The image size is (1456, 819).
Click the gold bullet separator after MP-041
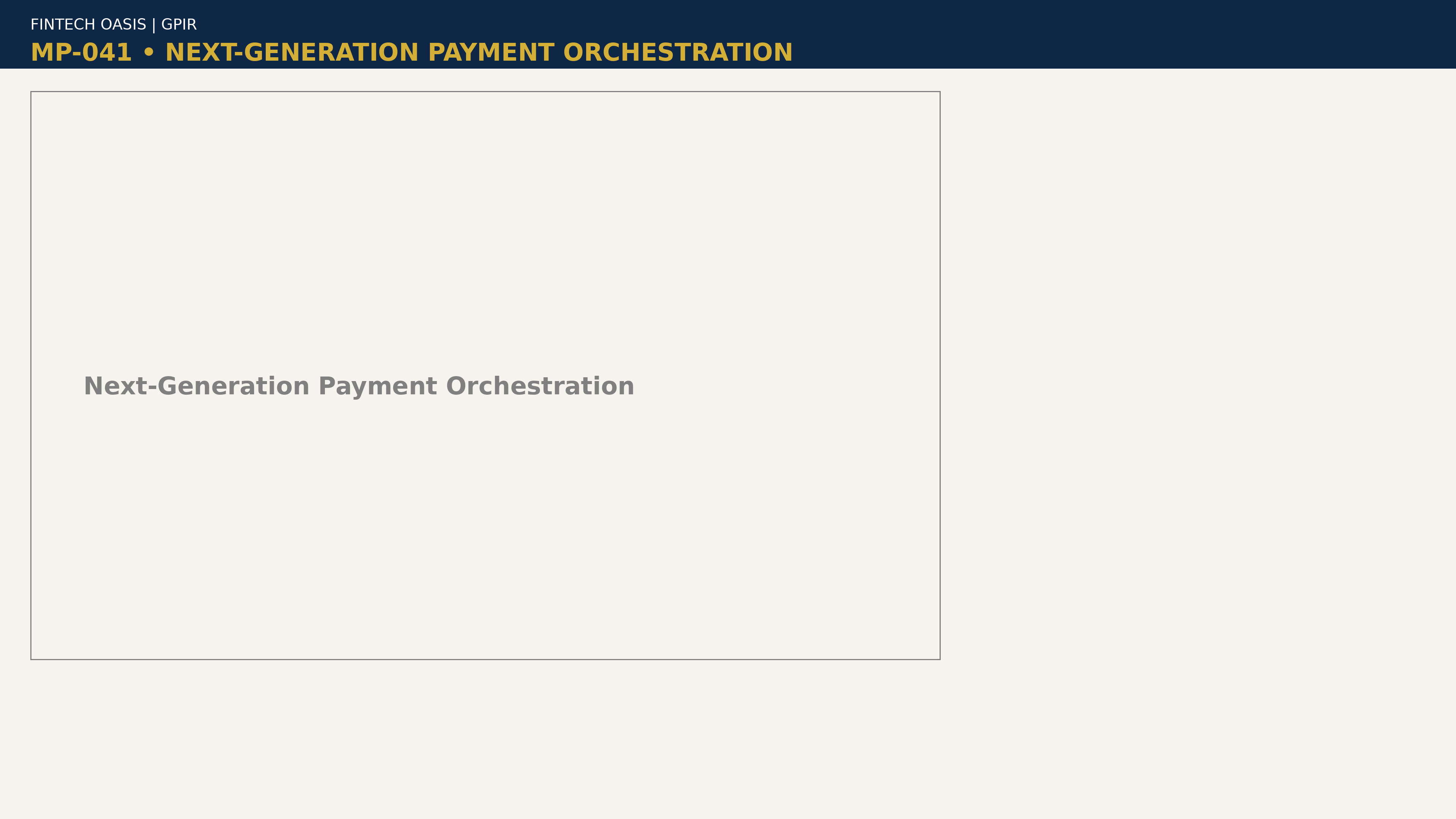(149, 53)
